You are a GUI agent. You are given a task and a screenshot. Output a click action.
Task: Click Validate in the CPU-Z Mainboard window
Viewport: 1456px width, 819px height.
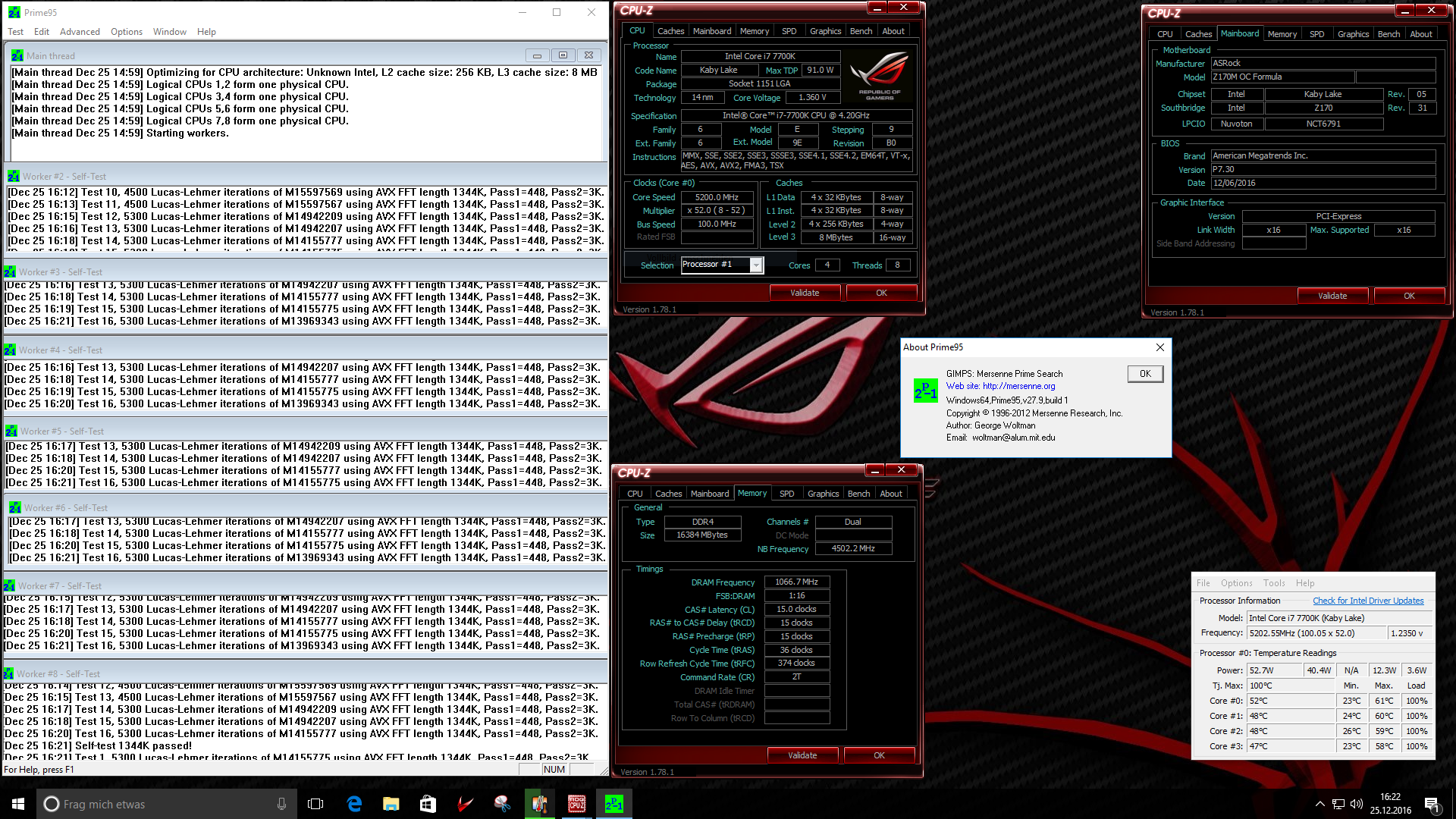(x=1332, y=296)
